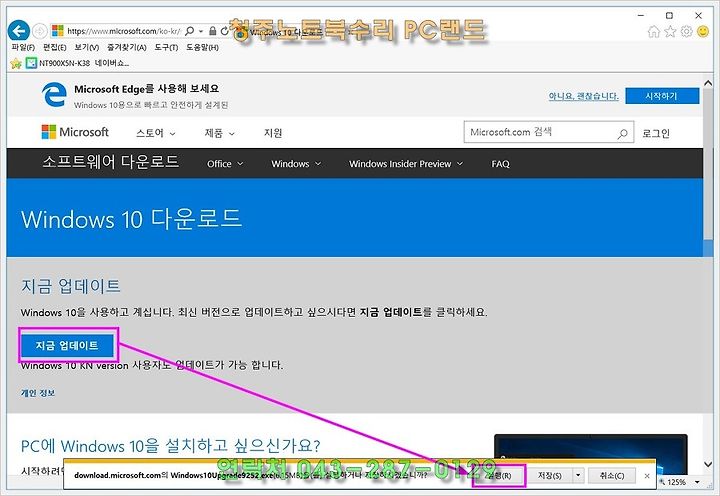Click the scrollbar up arrow
The height and width of the screenshot is (496, 720).
(x=708, y=84)
